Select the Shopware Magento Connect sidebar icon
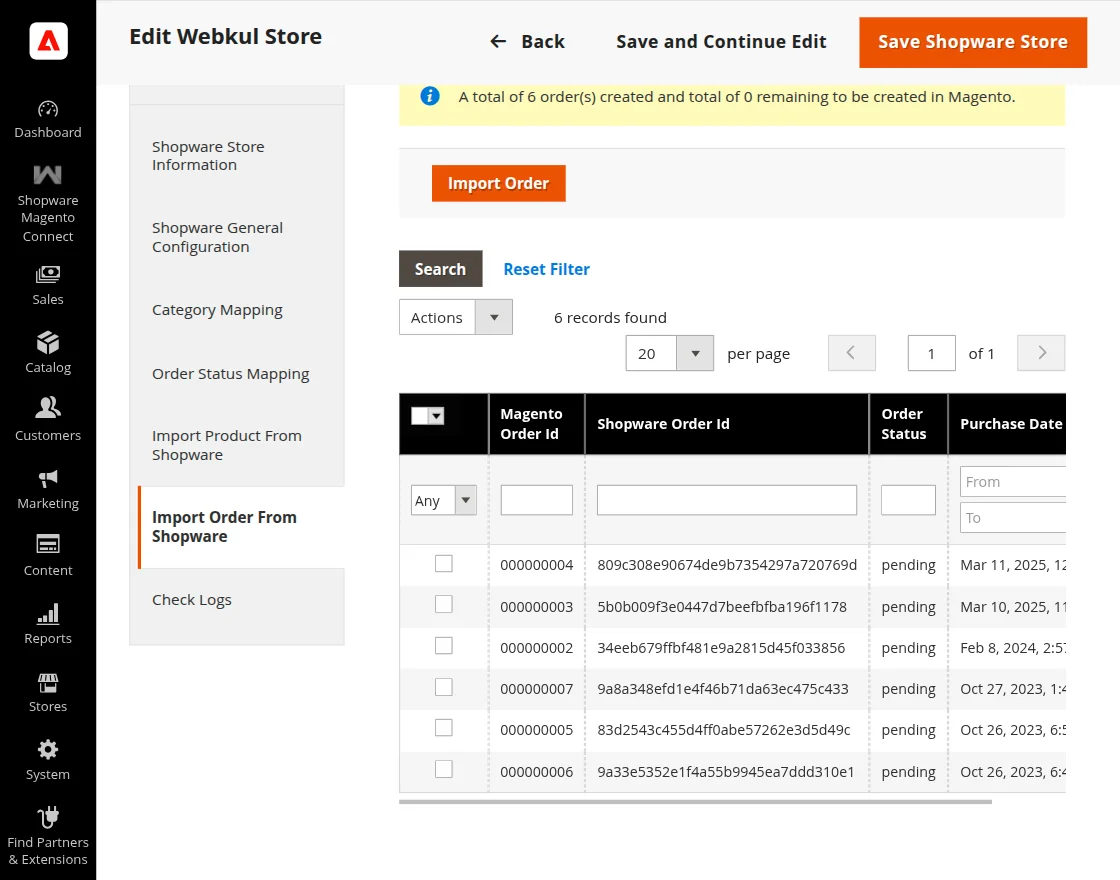 [x=47, y=177]
